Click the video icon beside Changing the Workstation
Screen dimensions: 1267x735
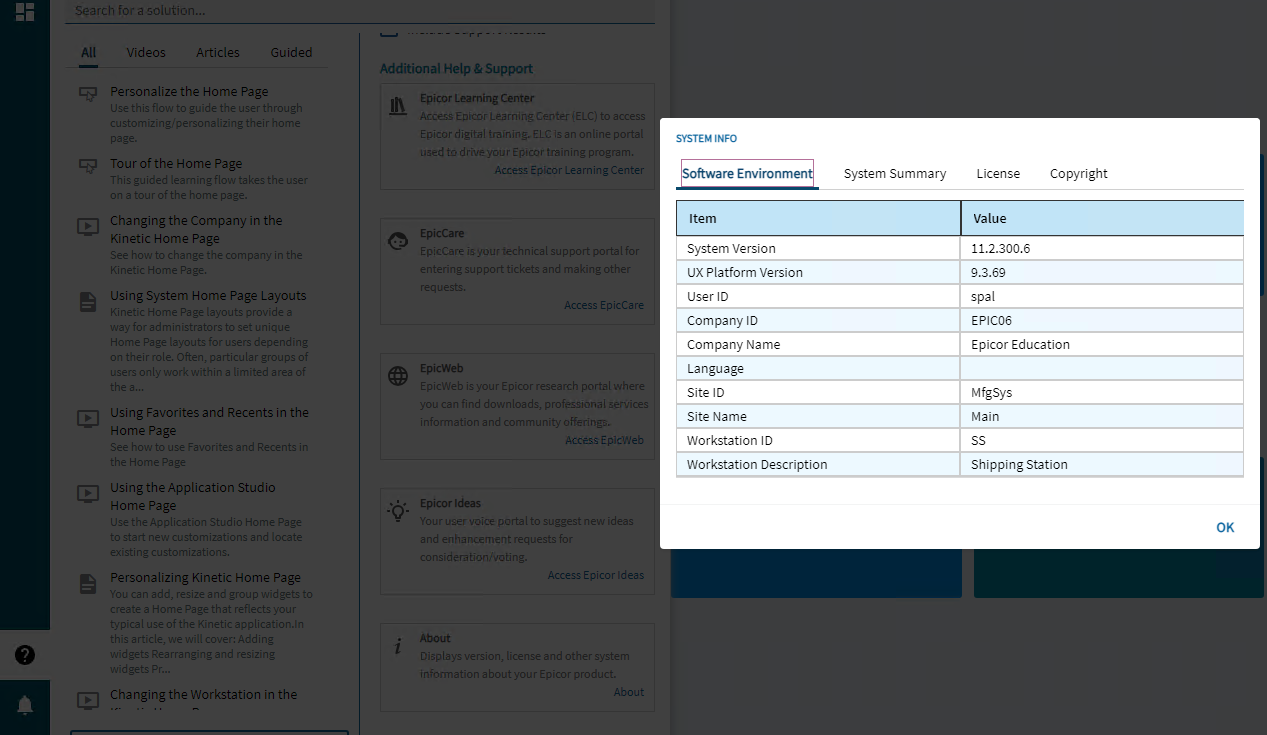88,700
